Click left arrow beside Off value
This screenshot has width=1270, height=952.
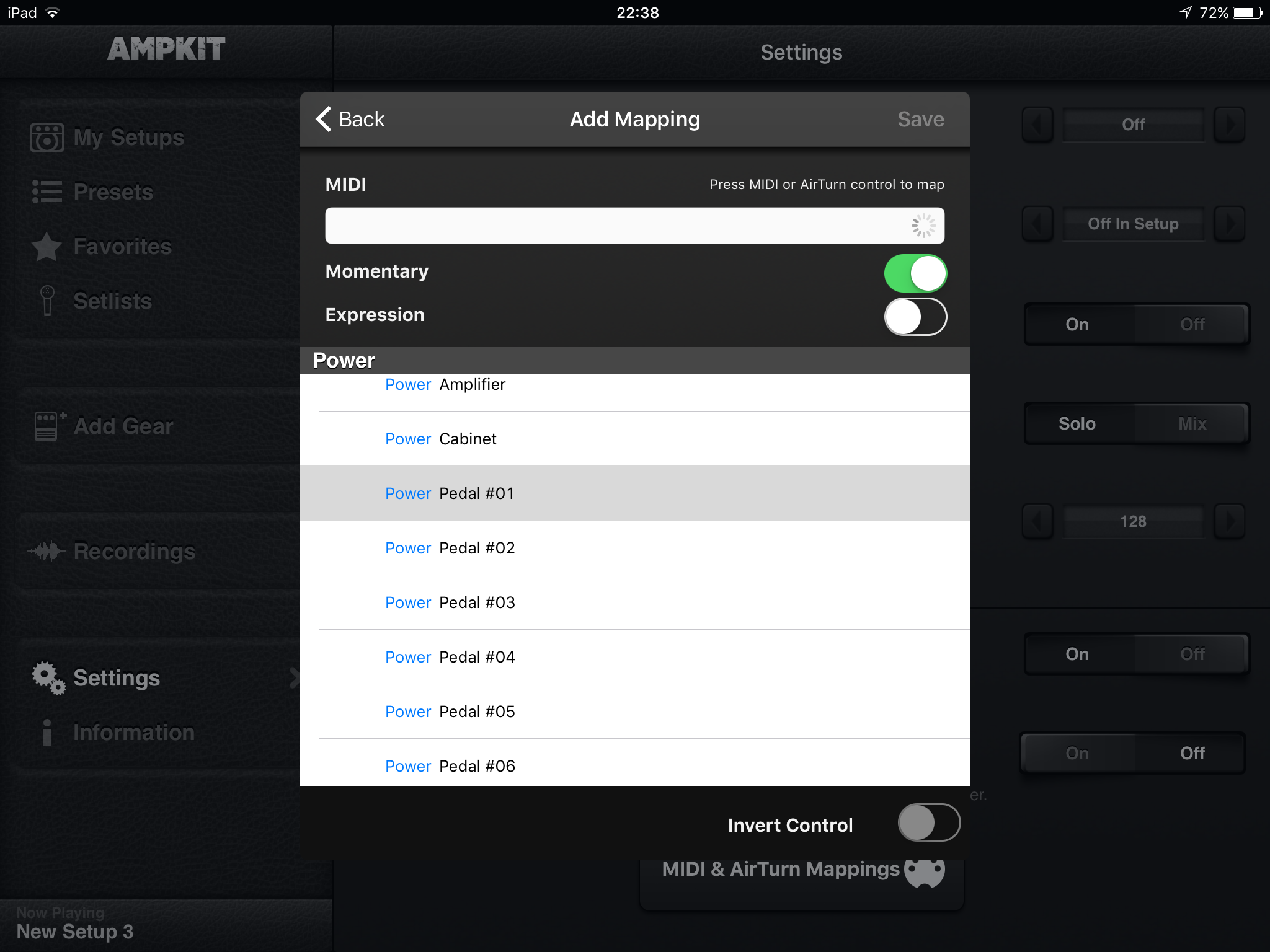click(x=1037, y=125)
